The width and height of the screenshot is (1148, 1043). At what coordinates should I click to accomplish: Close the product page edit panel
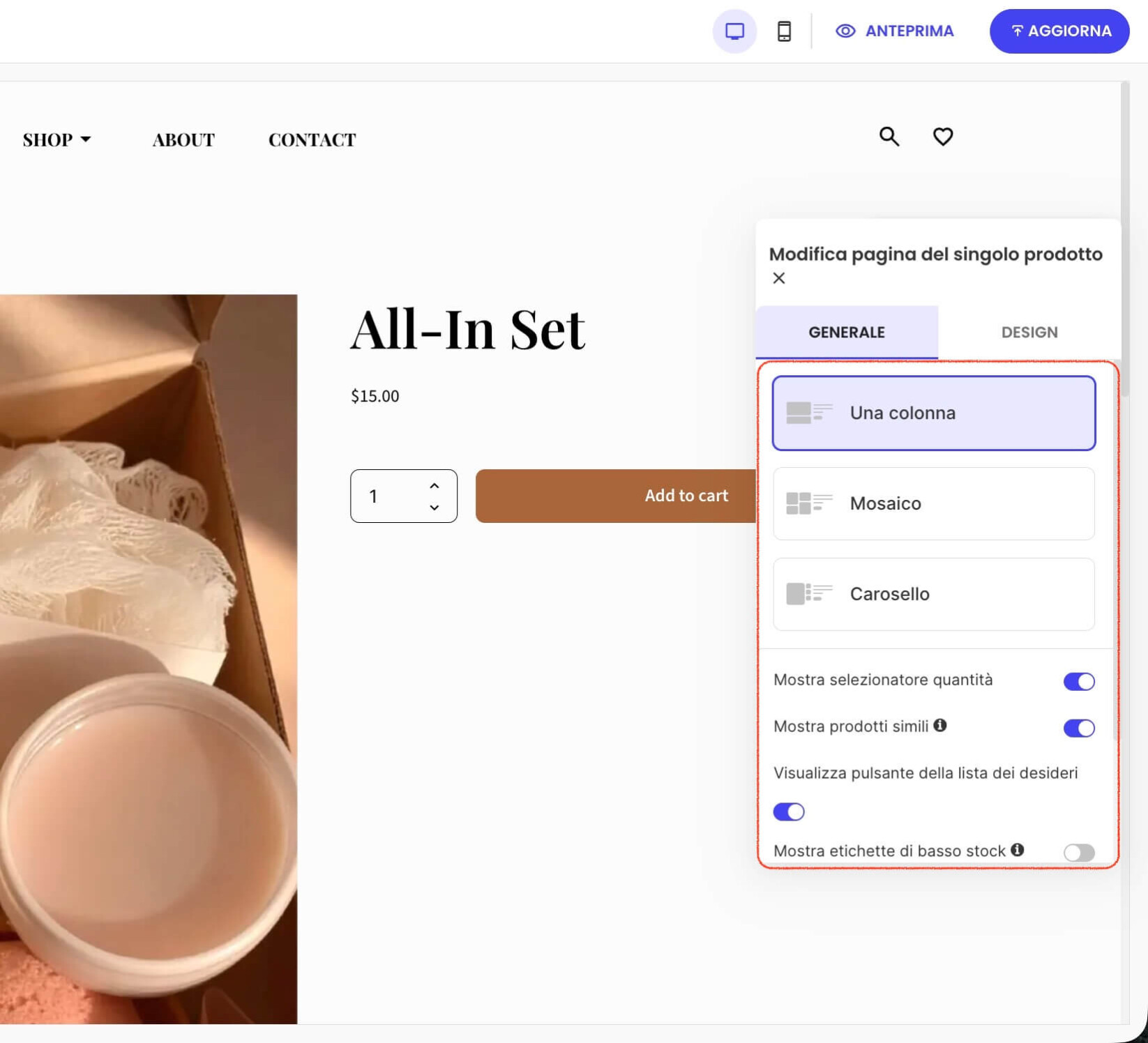pyautogui.click(x=779, y=278)
